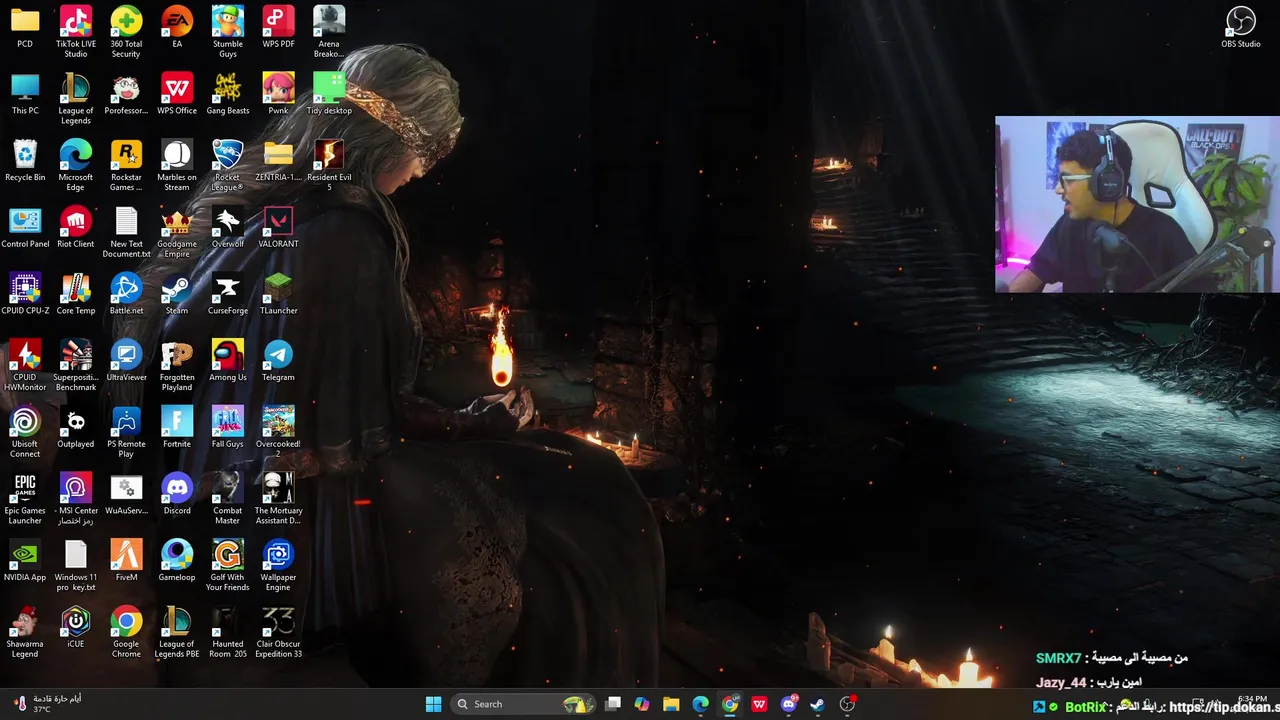Launch UltraViewer desktop icon

click(x=126, y=361)
